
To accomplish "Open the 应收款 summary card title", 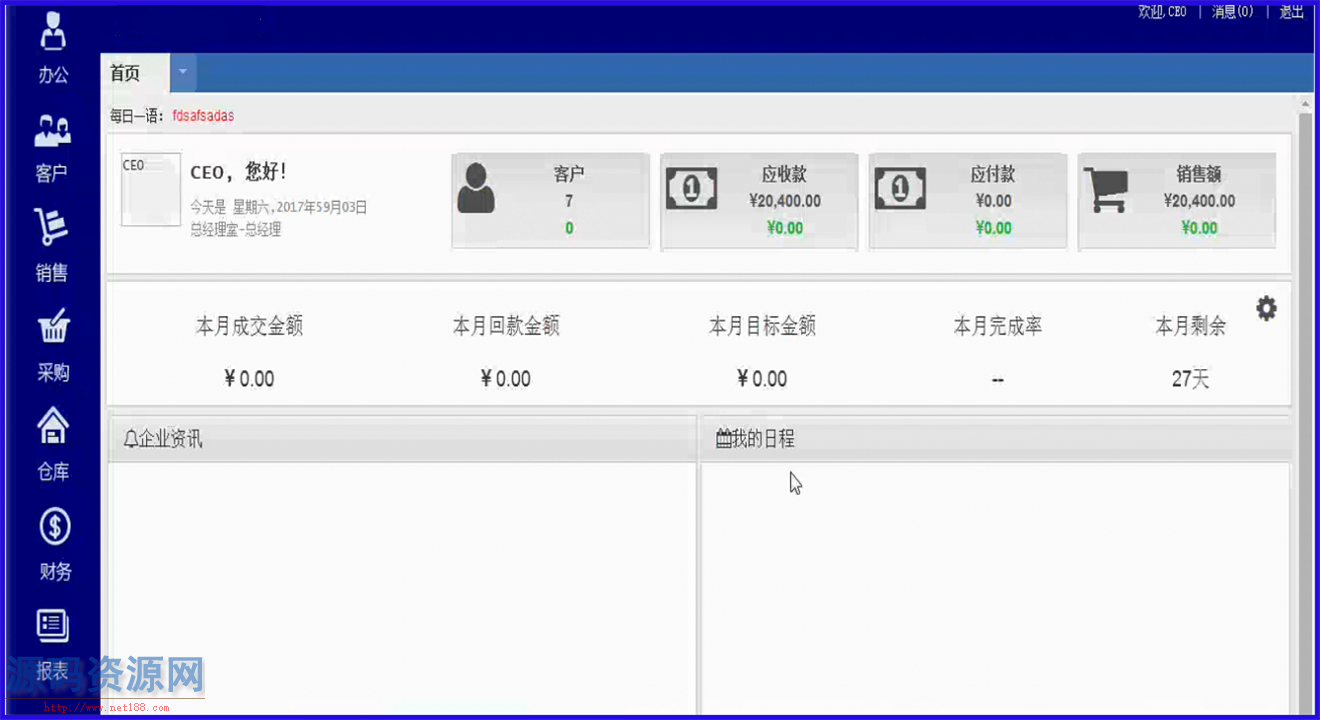I will [784, 174].
